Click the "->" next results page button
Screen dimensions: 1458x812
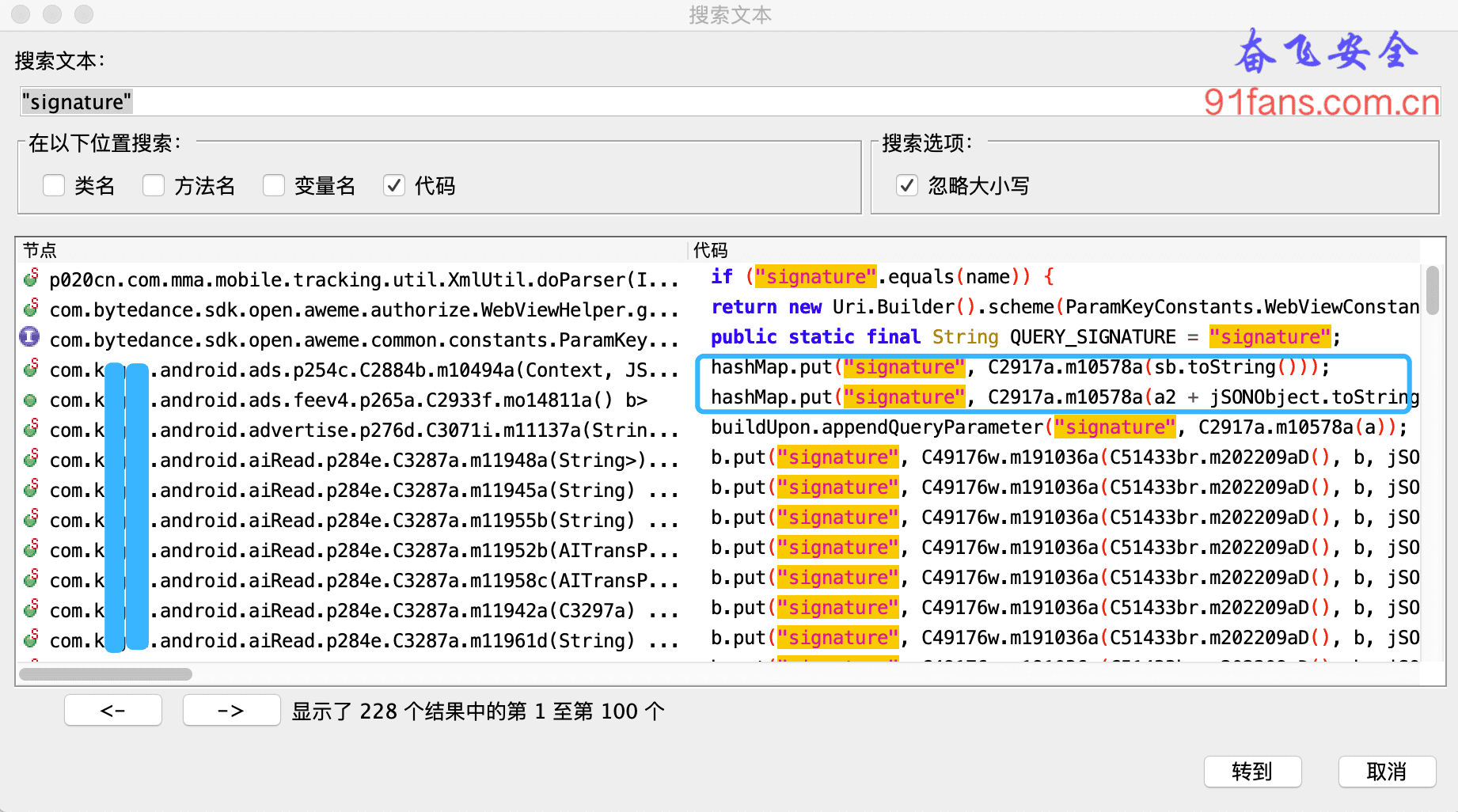(231, 710)
